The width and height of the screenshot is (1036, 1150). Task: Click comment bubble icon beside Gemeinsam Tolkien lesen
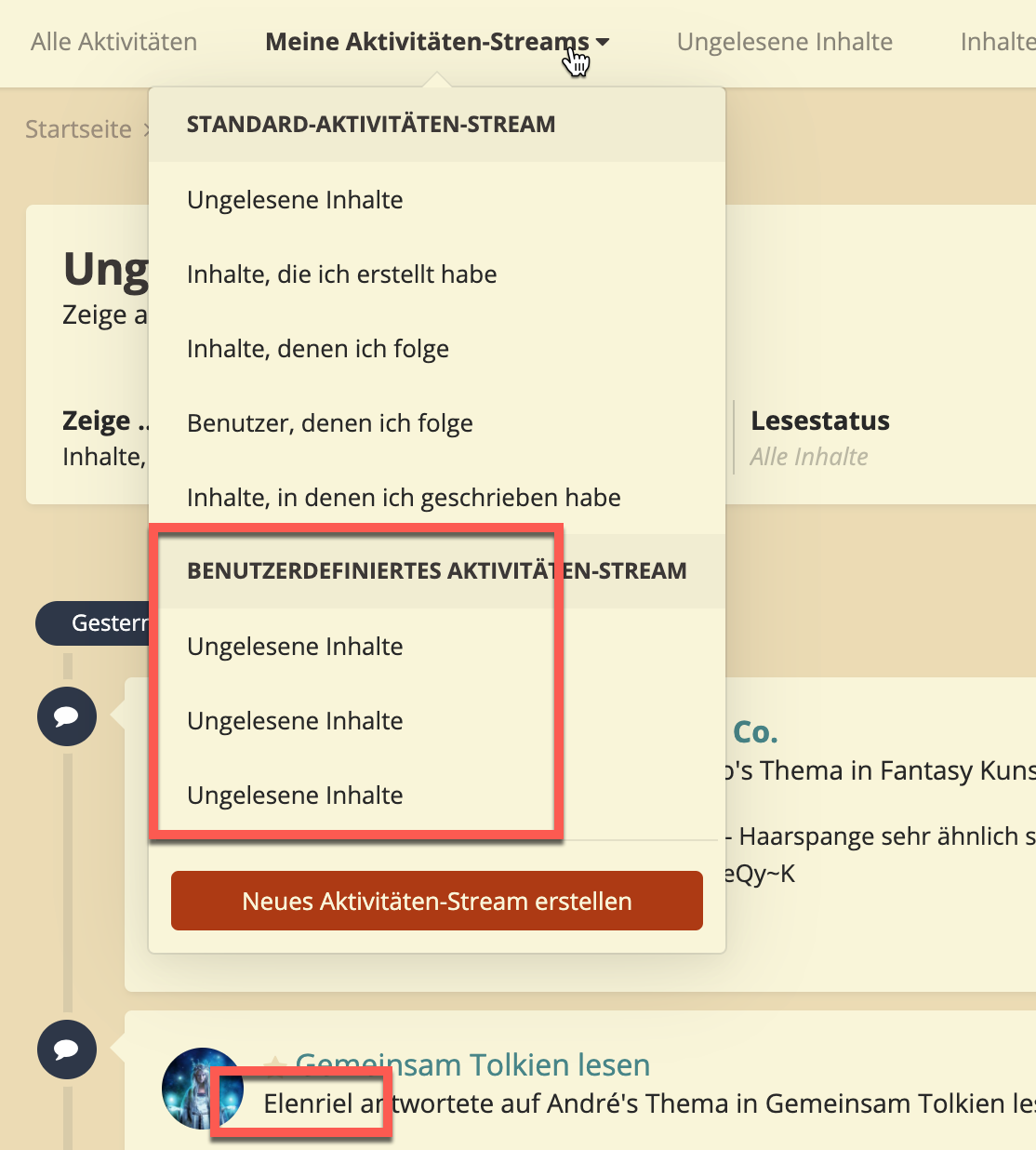coord(67,1050)
